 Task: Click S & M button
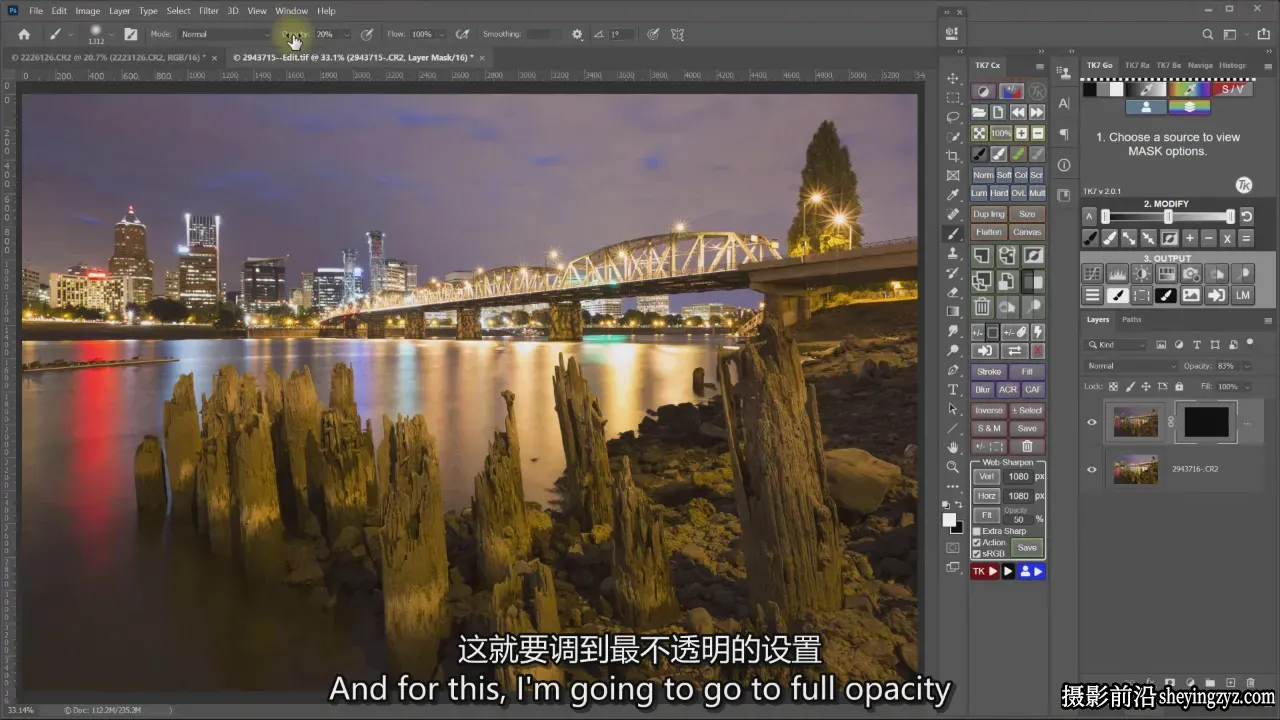point(989,428)
